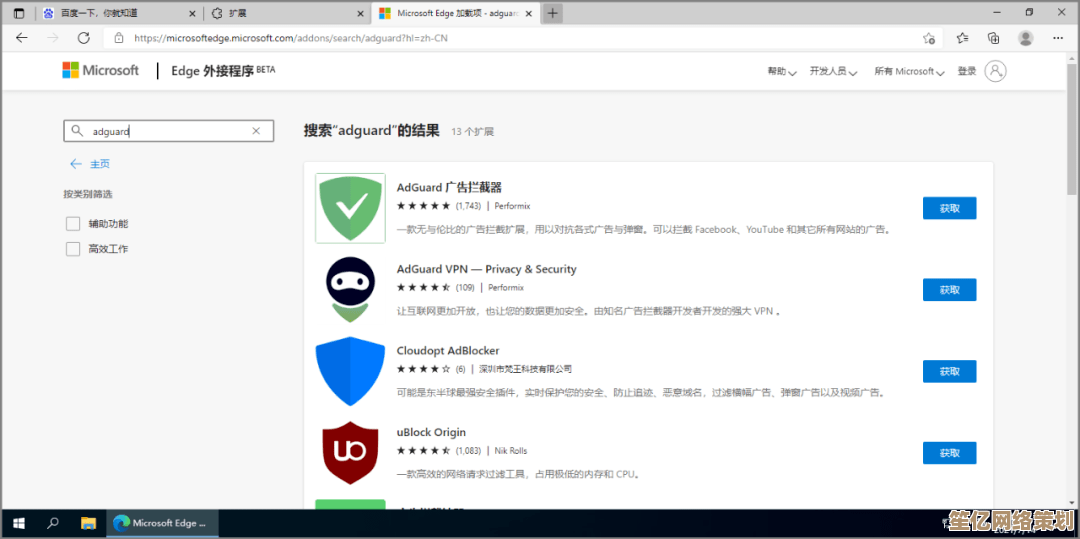Reload the page with the refresh icon

click(x=83, y=38)
